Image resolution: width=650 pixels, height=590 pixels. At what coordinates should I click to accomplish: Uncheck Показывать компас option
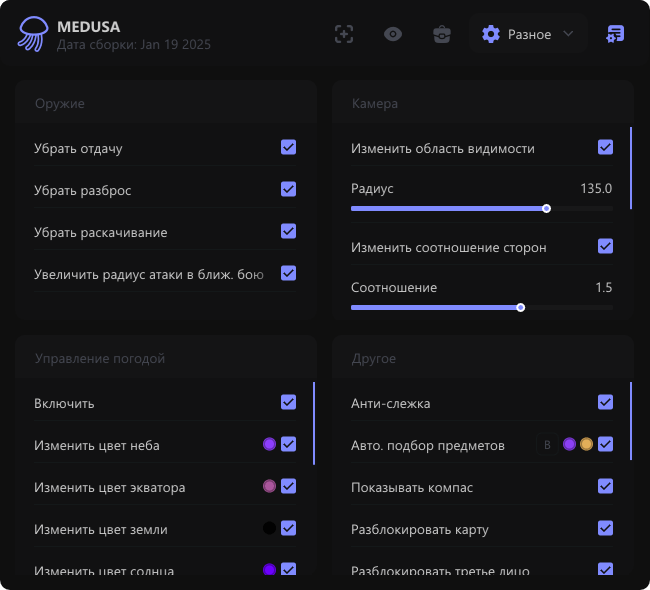pos(605,487)
